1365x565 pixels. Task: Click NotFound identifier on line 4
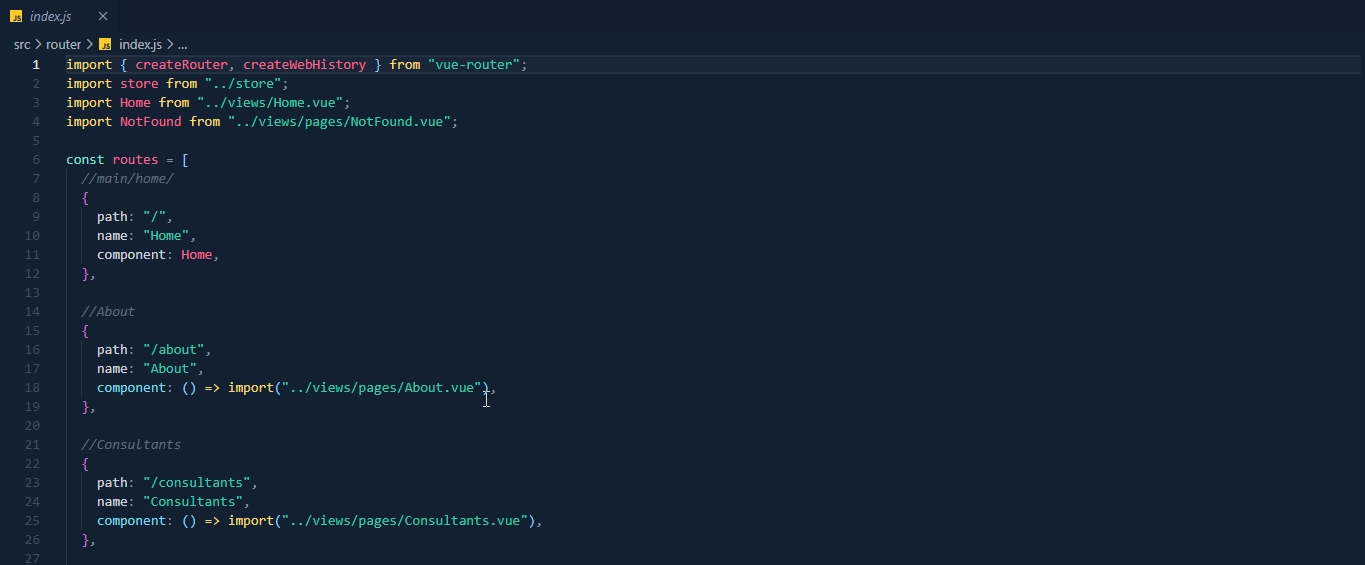[151, 121]
